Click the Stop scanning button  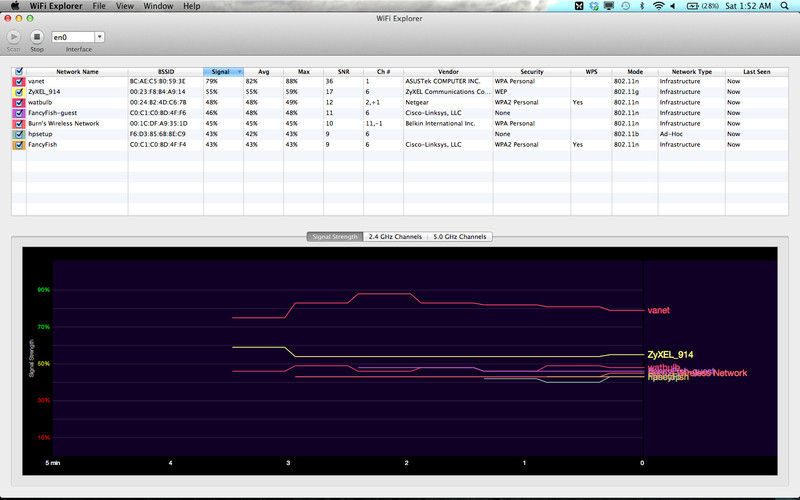[x=37, y=37]
